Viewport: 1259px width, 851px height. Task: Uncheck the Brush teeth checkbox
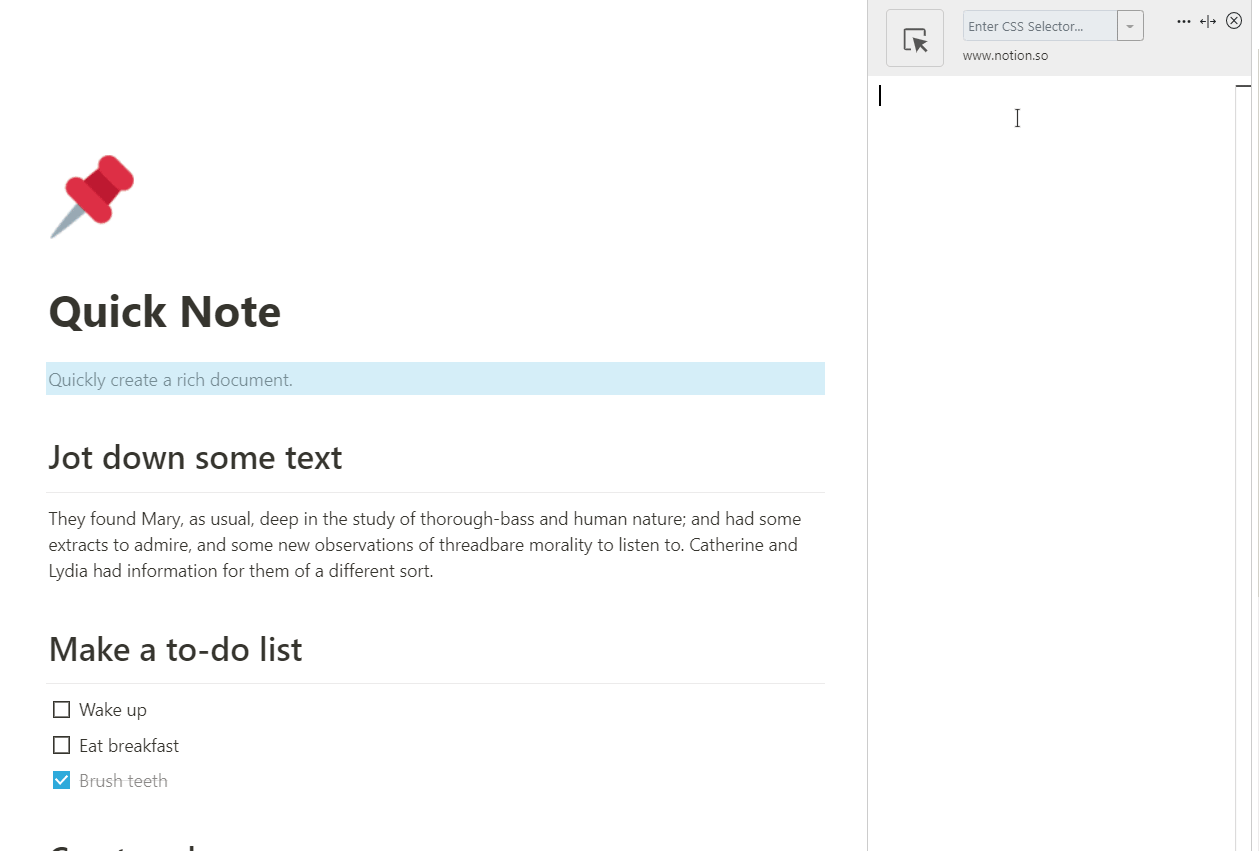coord(61,779)
